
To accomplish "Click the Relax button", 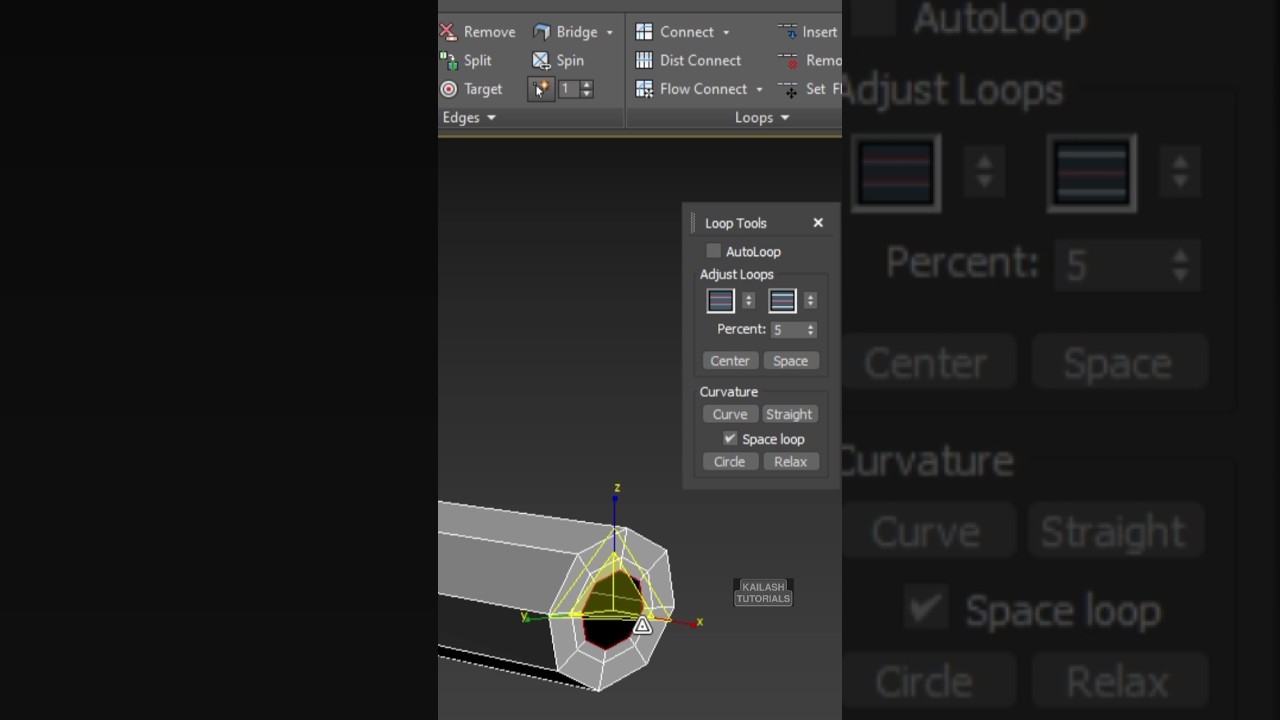I will [790, 461].
